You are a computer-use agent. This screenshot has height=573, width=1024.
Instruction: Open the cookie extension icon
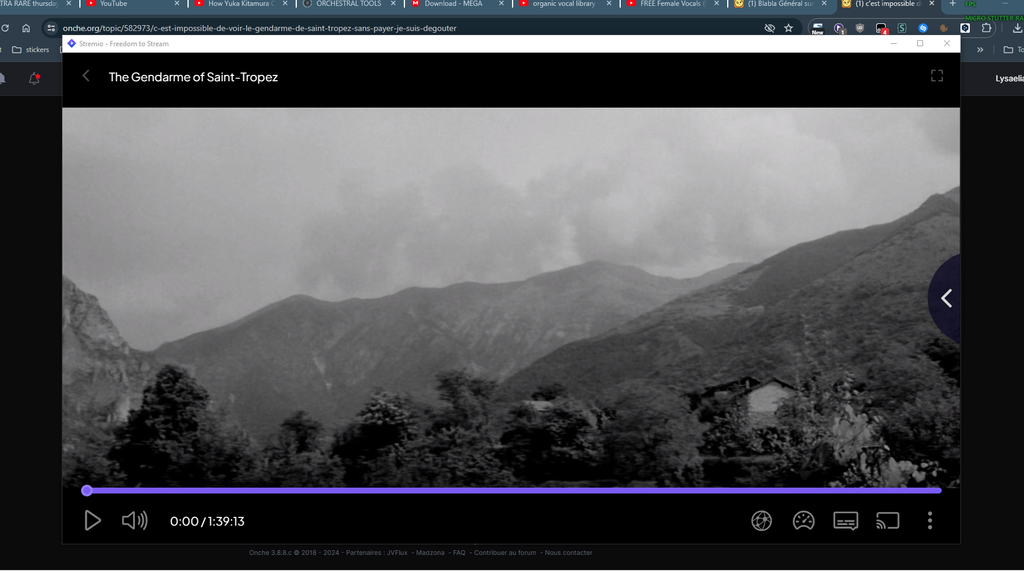pos(944,28)
